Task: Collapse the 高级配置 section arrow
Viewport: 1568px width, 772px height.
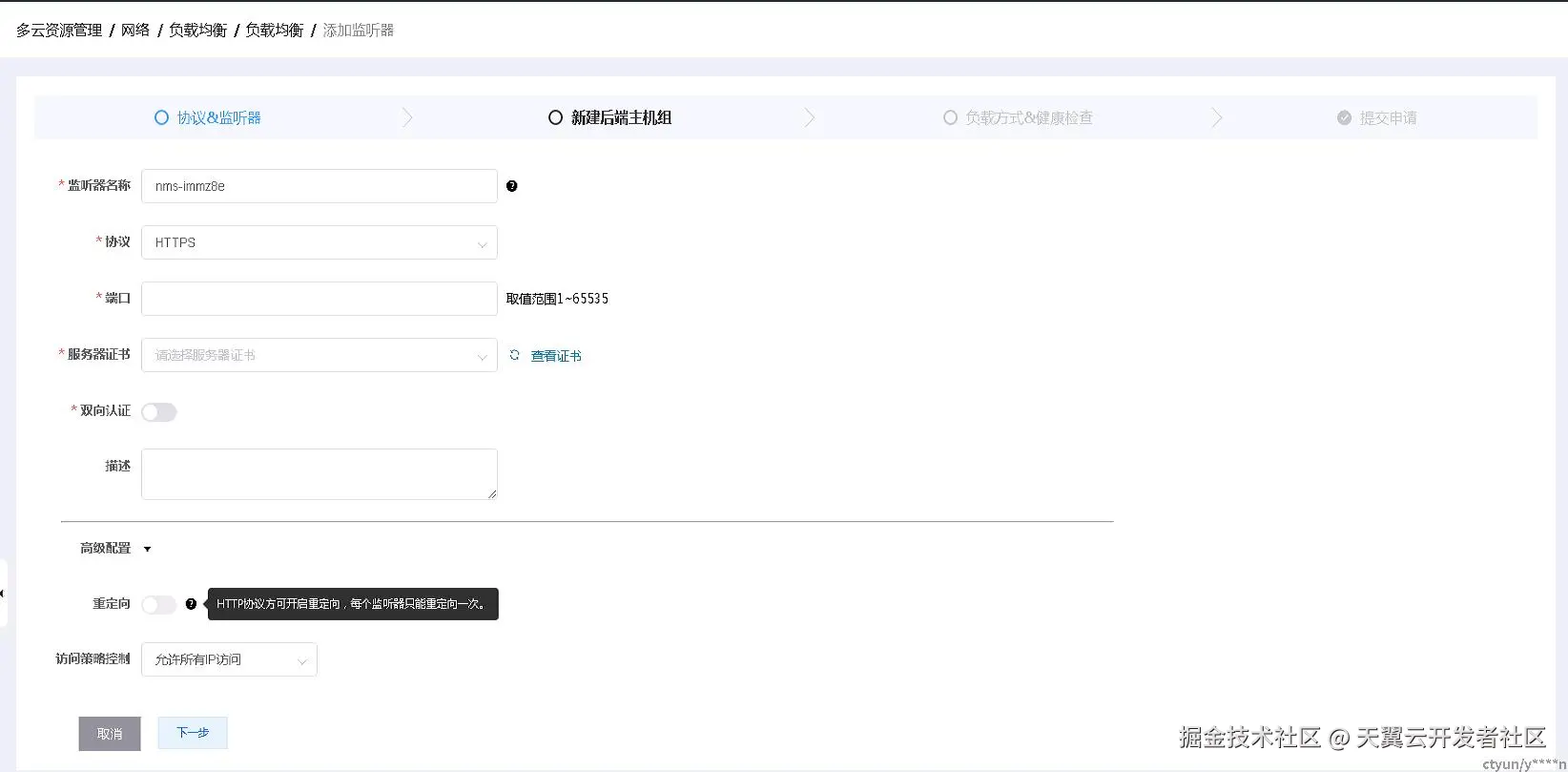Action: point(147,549)
